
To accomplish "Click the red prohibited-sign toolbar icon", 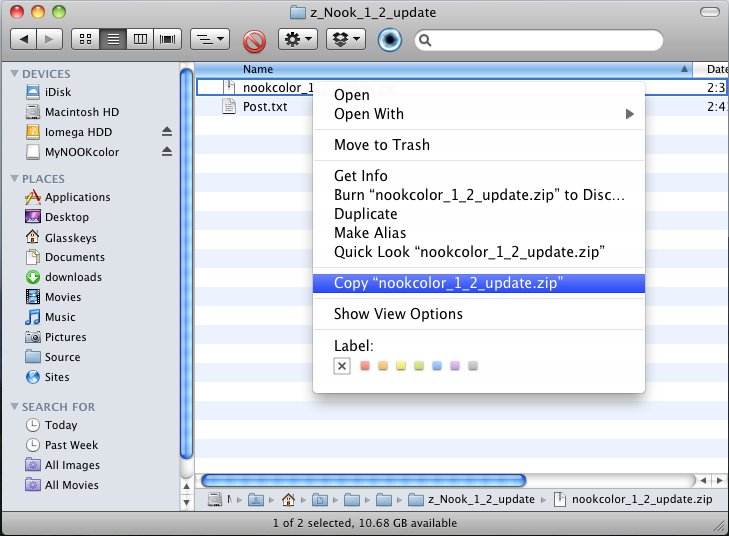I will click(254, 40).
